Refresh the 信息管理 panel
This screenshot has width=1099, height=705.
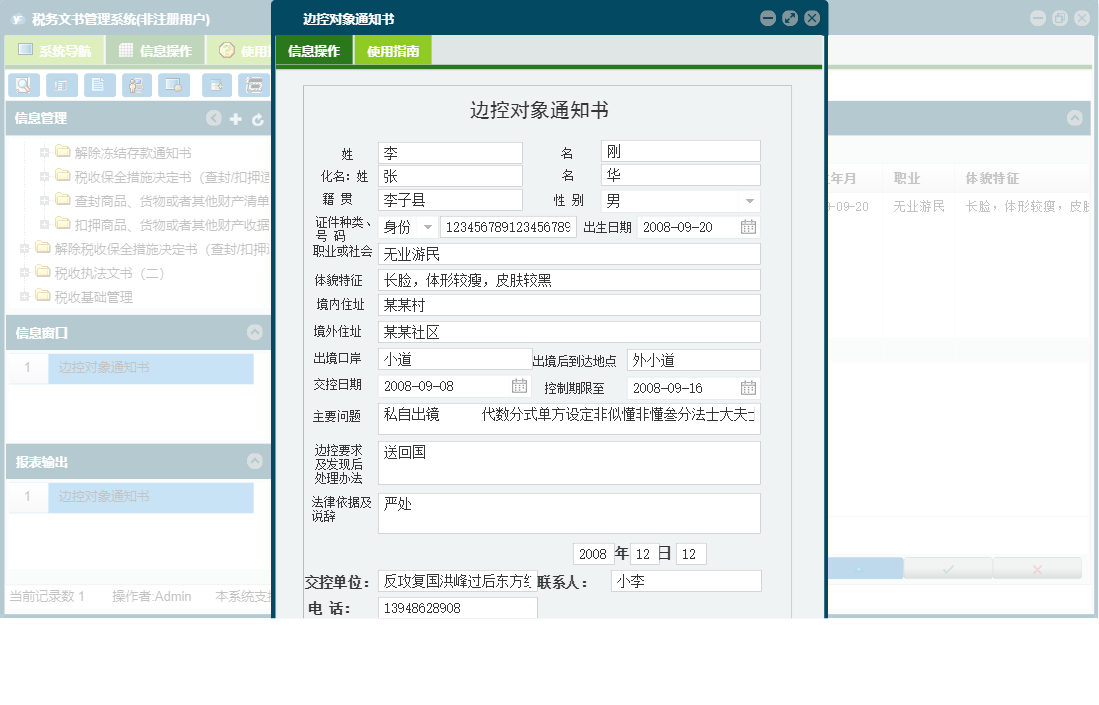tap(258, 118)
